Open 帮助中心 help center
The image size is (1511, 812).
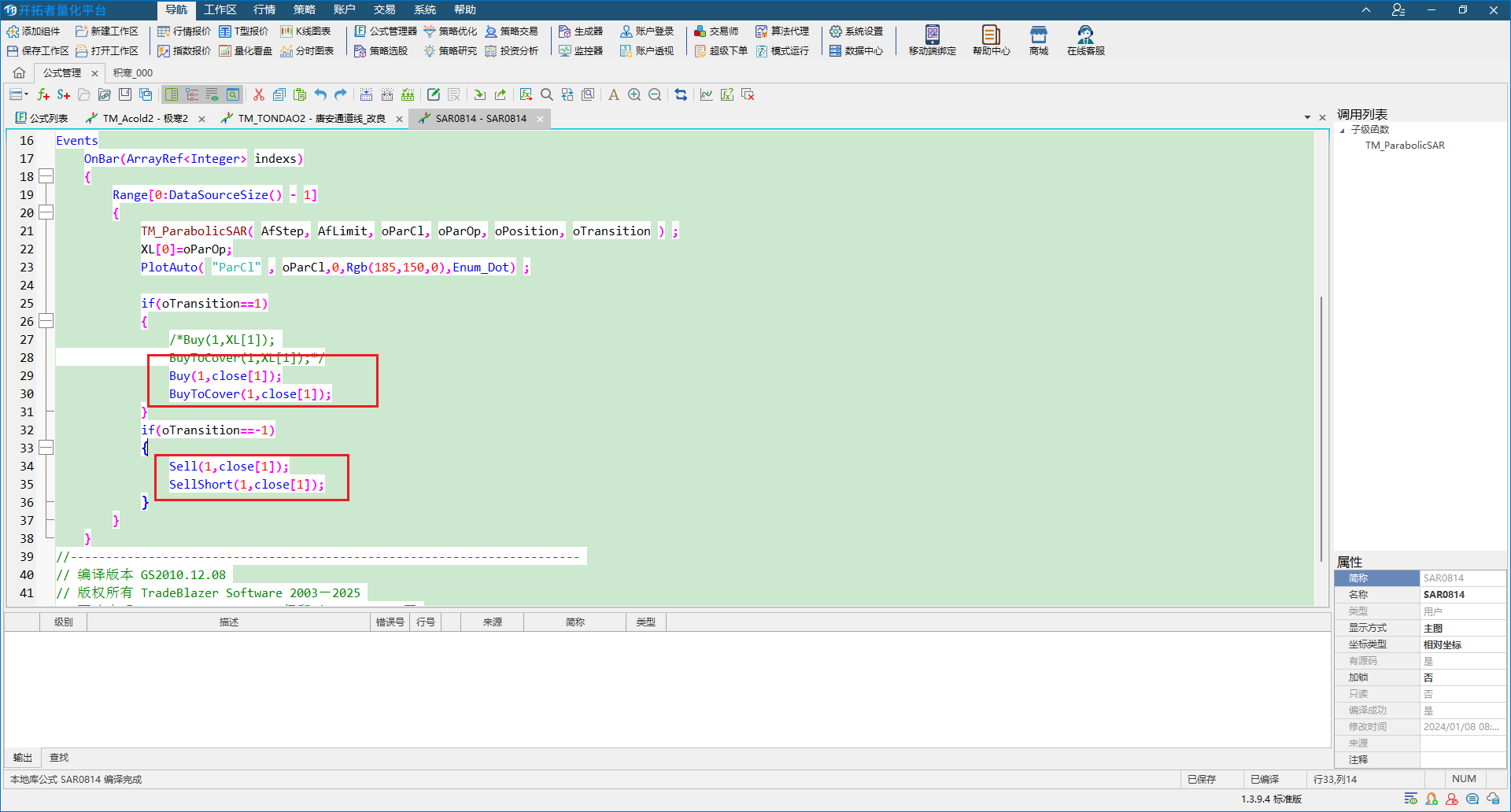[x=991, y=40]
